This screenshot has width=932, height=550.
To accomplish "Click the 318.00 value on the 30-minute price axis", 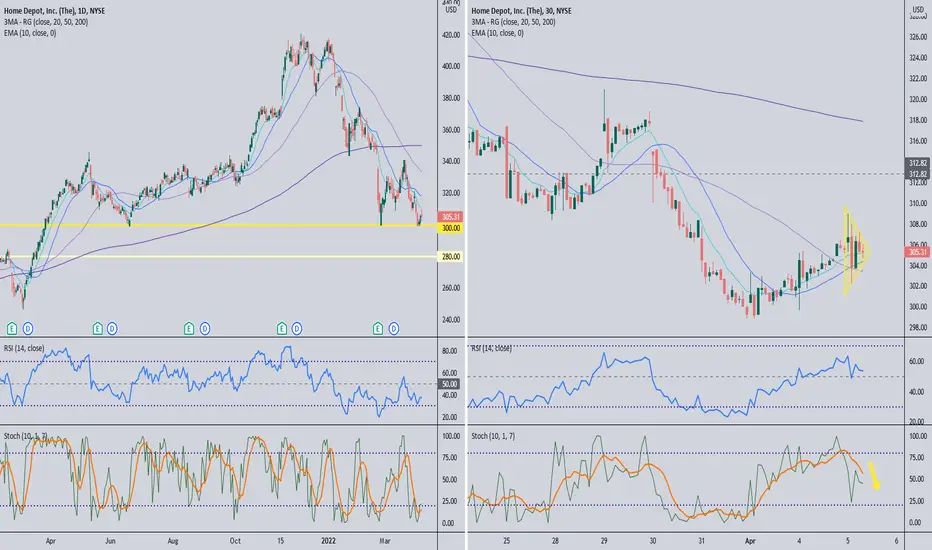I will click(x=918, y=120).
